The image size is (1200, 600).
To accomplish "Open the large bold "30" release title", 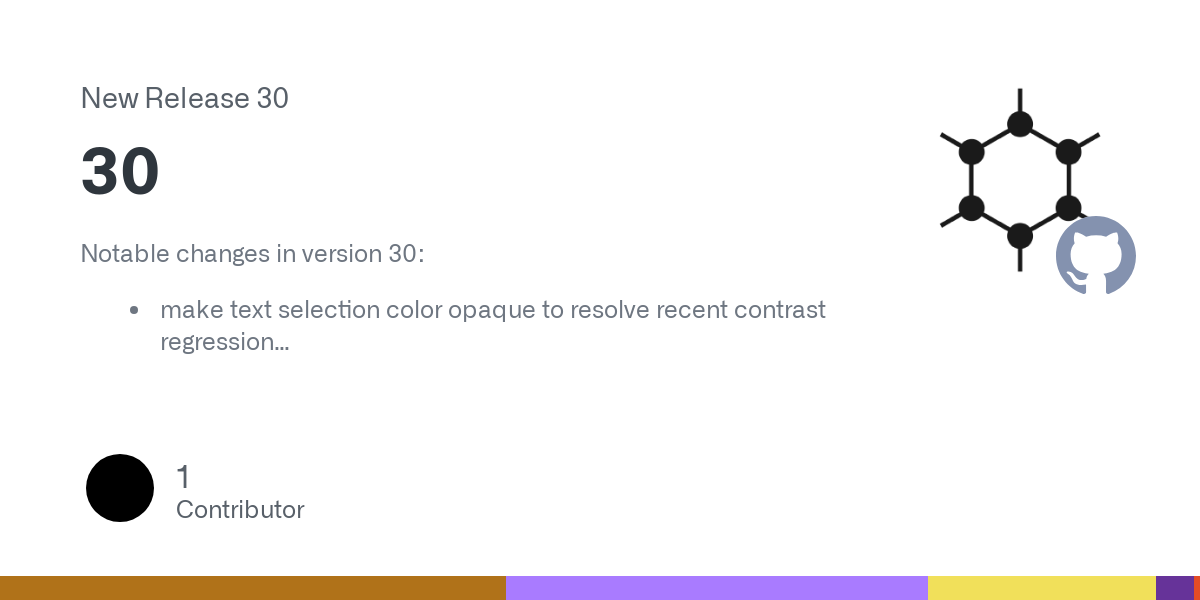I will tap(120, 171).
